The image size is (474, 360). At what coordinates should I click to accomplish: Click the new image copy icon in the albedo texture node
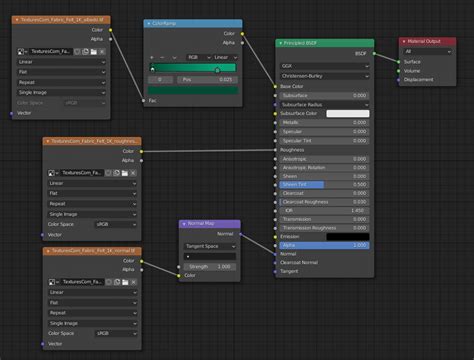[85, 52]
